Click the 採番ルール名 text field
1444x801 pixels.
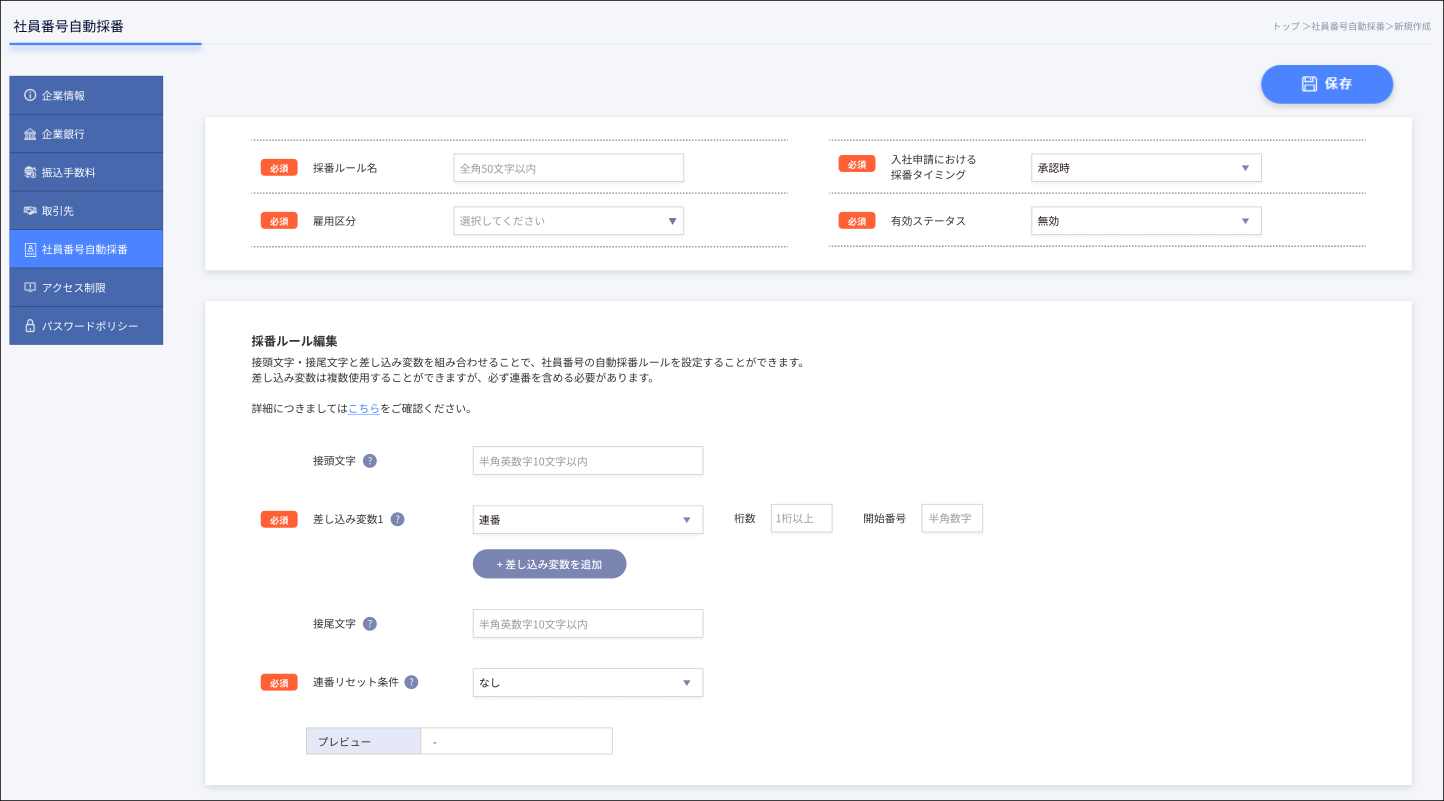coord(568,168)
